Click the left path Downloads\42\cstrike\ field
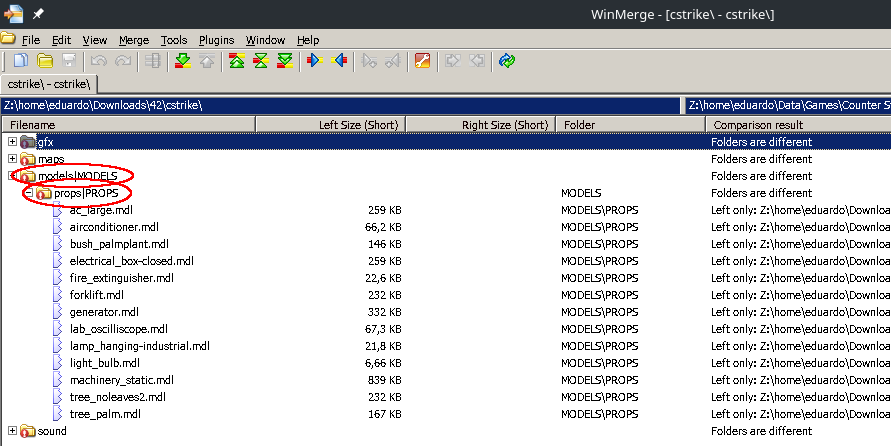Image resolution: width=891 pixels, height=446 pixels. (341, 105)
